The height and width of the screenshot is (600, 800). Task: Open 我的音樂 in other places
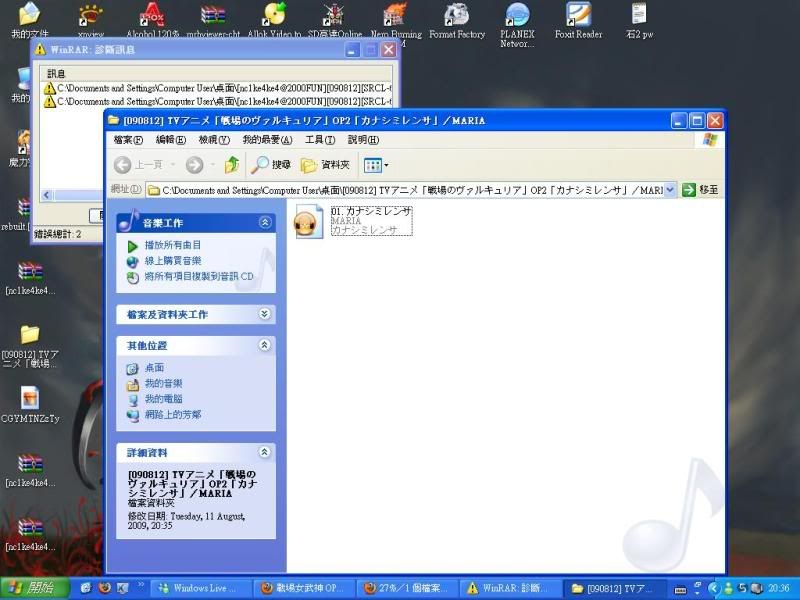(x=163, y=383)
